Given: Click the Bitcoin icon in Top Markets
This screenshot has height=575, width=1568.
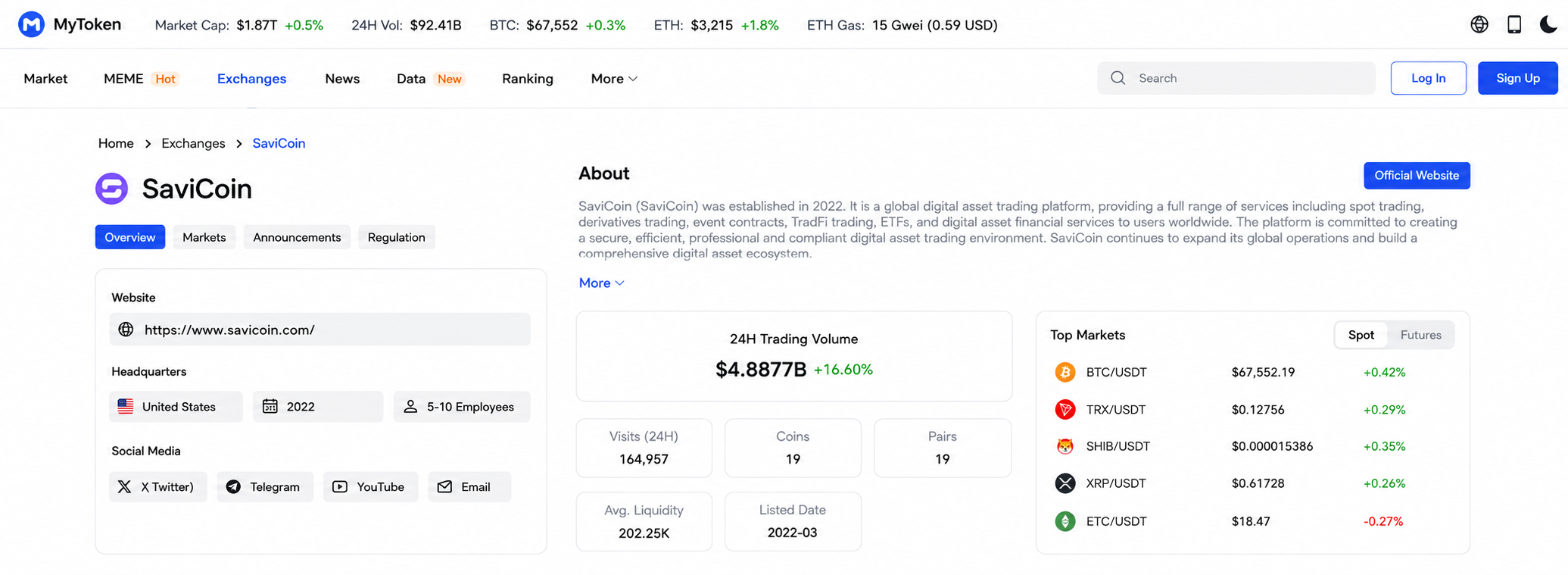Looking at the screenshot, I should 1065,372.
